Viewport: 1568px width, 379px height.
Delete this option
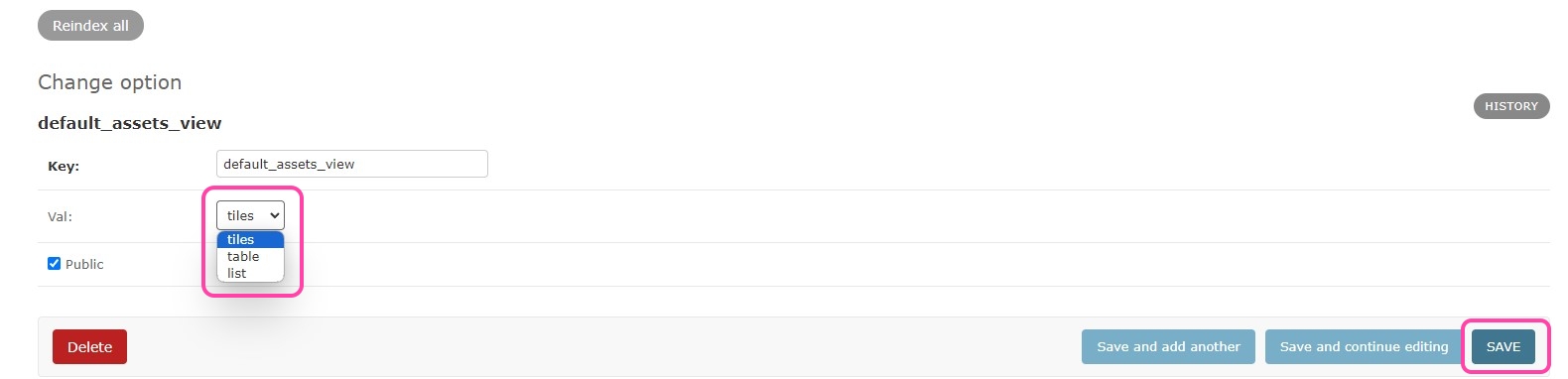pyautogui.click(x=89, y=347)
